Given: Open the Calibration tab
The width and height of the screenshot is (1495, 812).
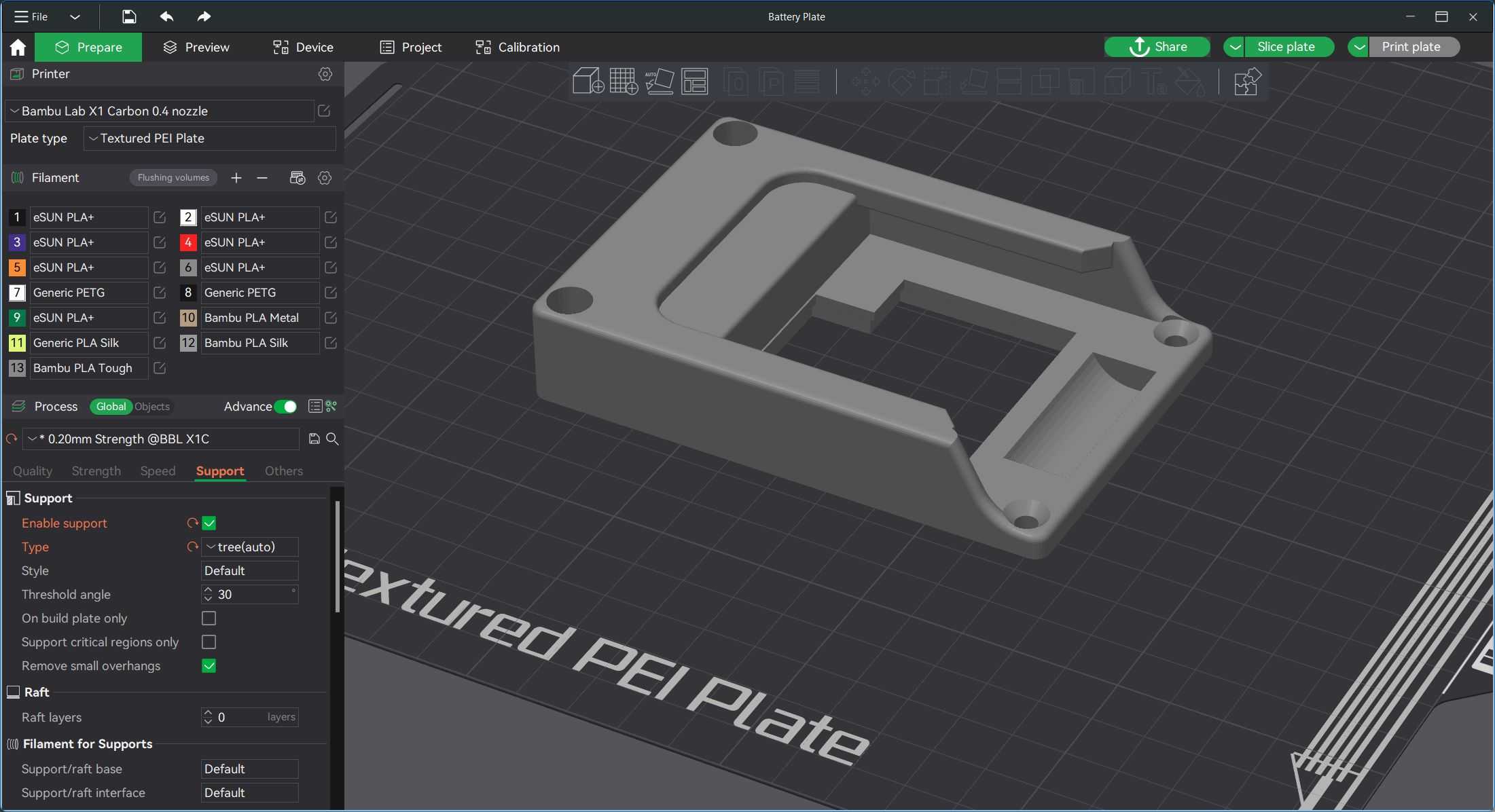Looking at the screenshot, I should (518, 47).
